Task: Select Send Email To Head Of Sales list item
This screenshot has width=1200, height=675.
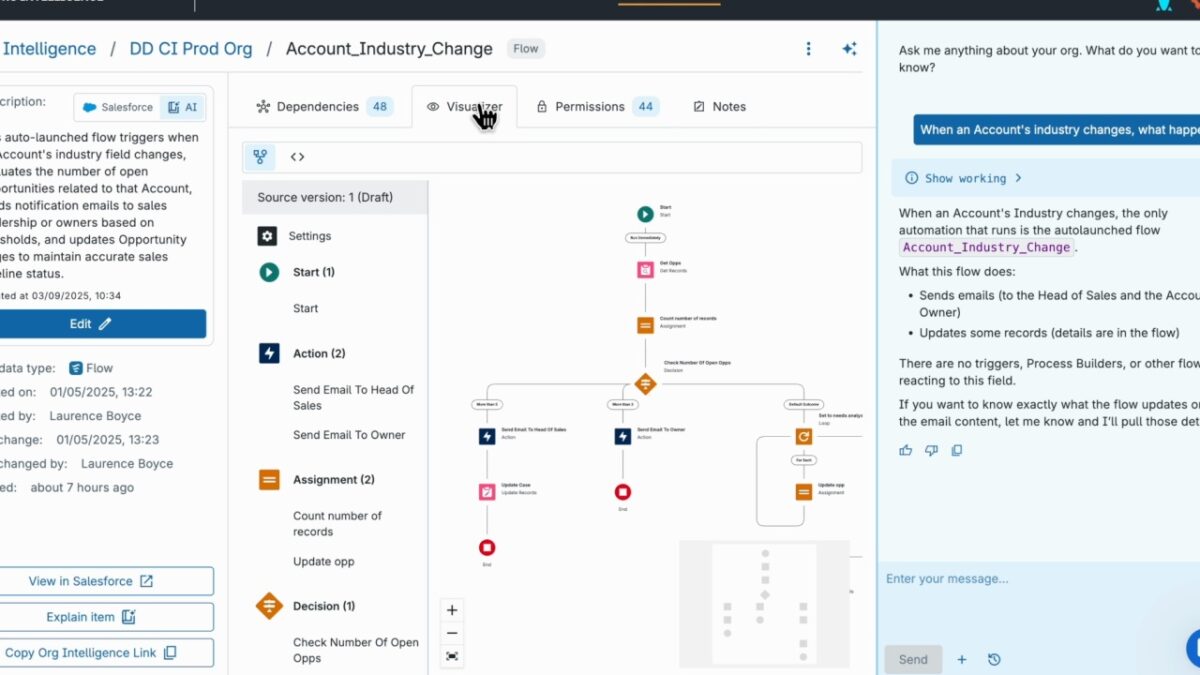Action: pos(353,398)
